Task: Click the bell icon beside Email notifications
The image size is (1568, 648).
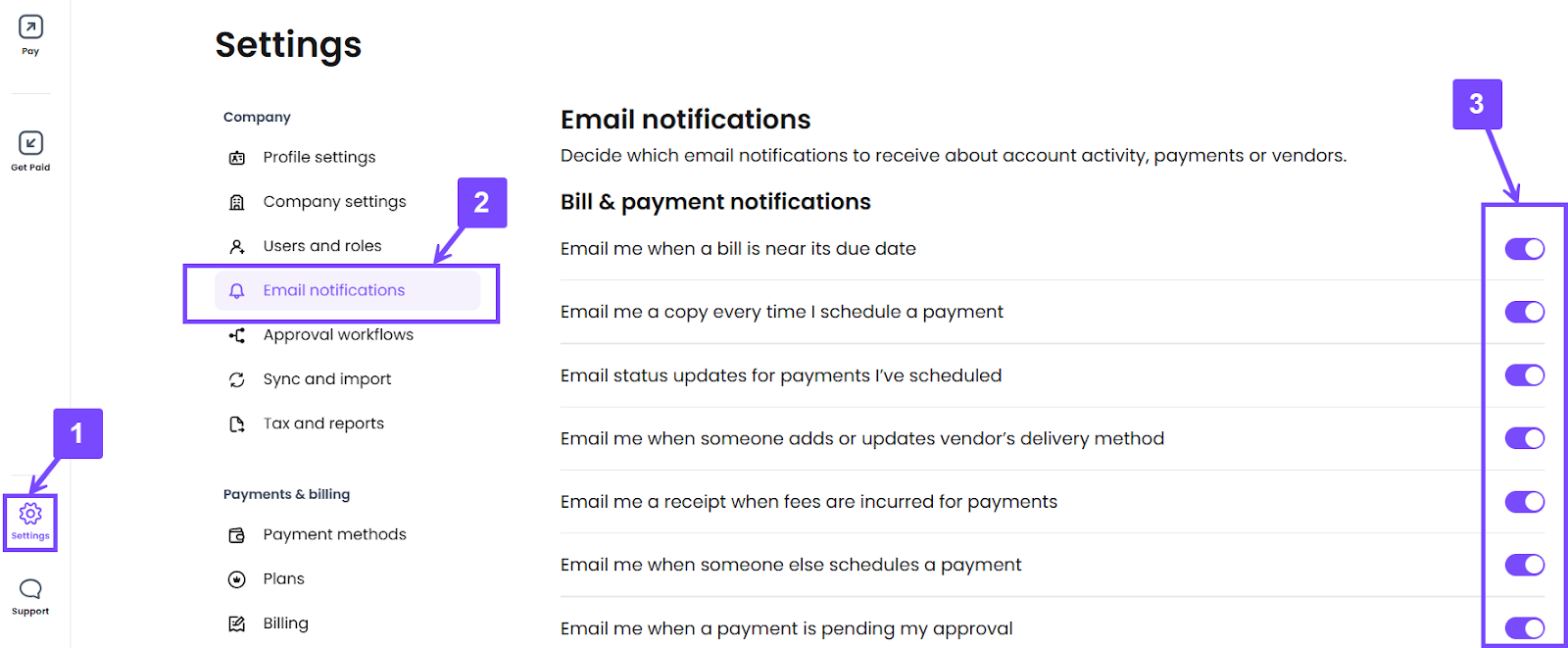Action: point(236,290)
